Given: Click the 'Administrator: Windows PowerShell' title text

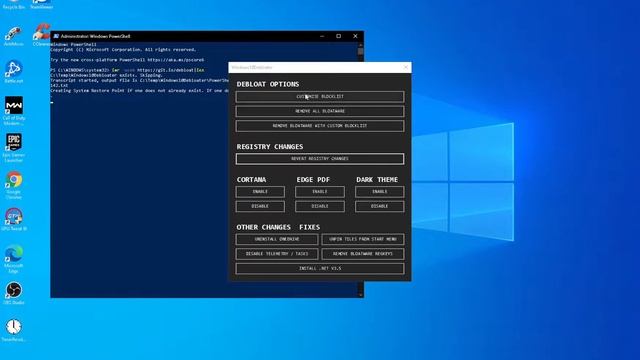Looking at the screenshot, I should coord(96,36).
